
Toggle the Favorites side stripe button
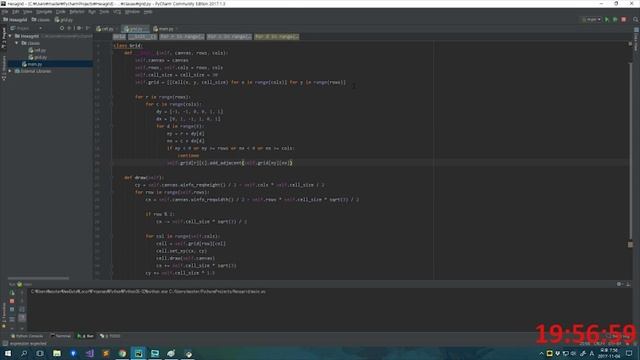(x=4, y=315)
